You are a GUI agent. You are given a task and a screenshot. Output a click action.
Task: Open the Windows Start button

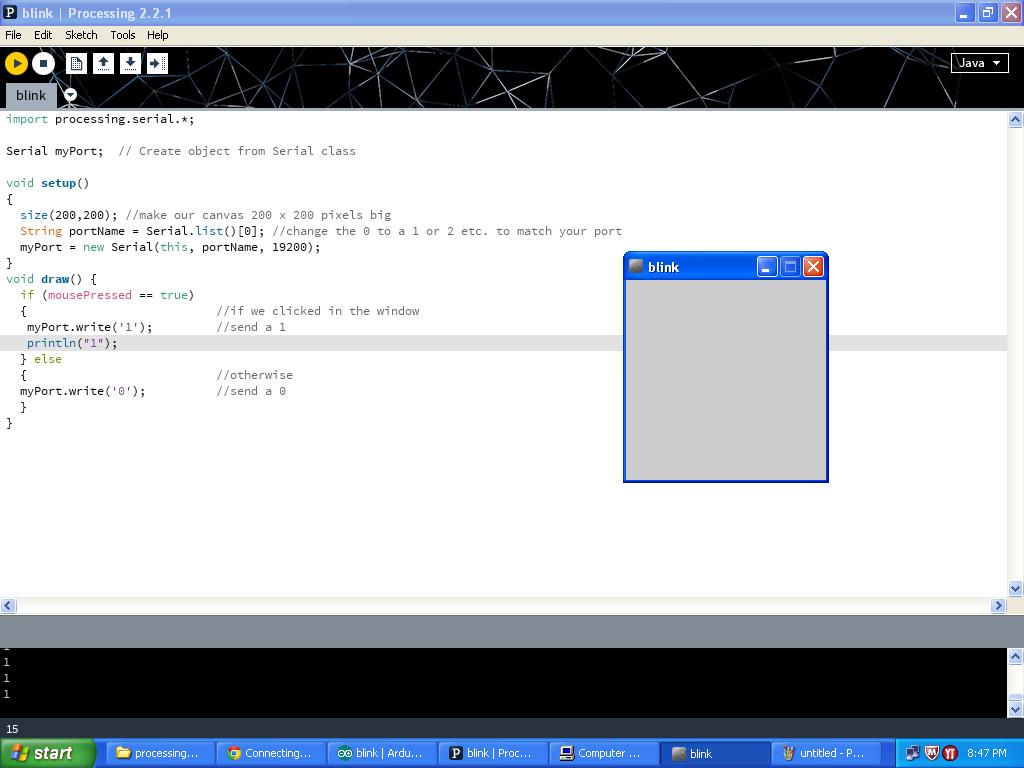click(x=48, y=753)
